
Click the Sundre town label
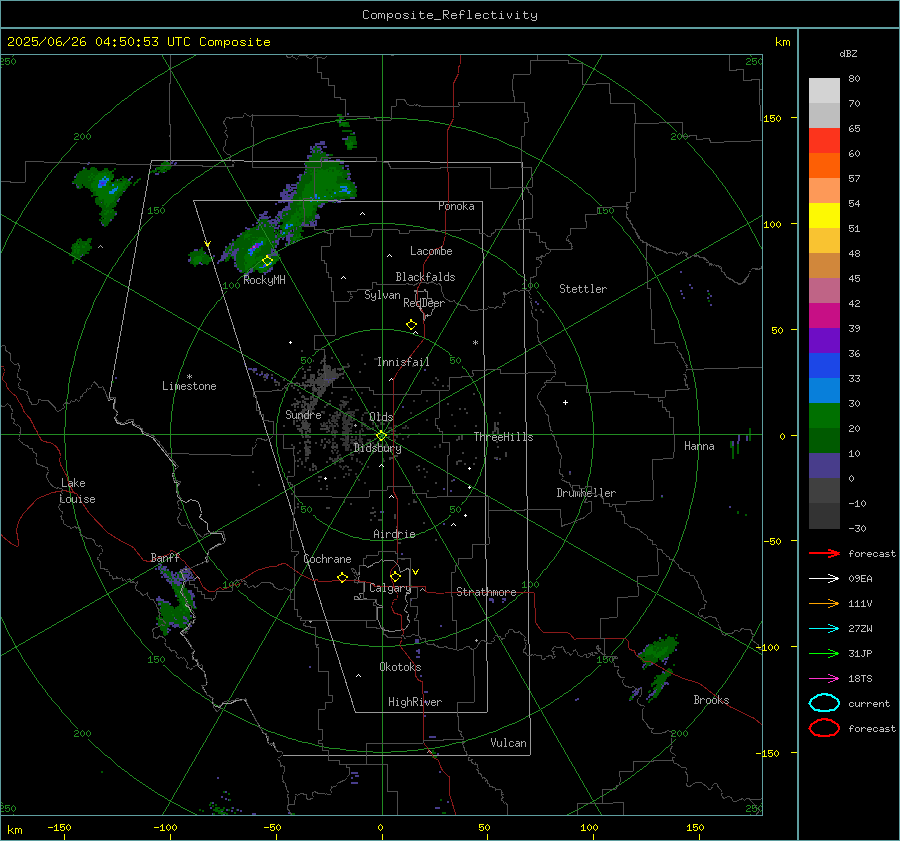[x=303, y=414]
